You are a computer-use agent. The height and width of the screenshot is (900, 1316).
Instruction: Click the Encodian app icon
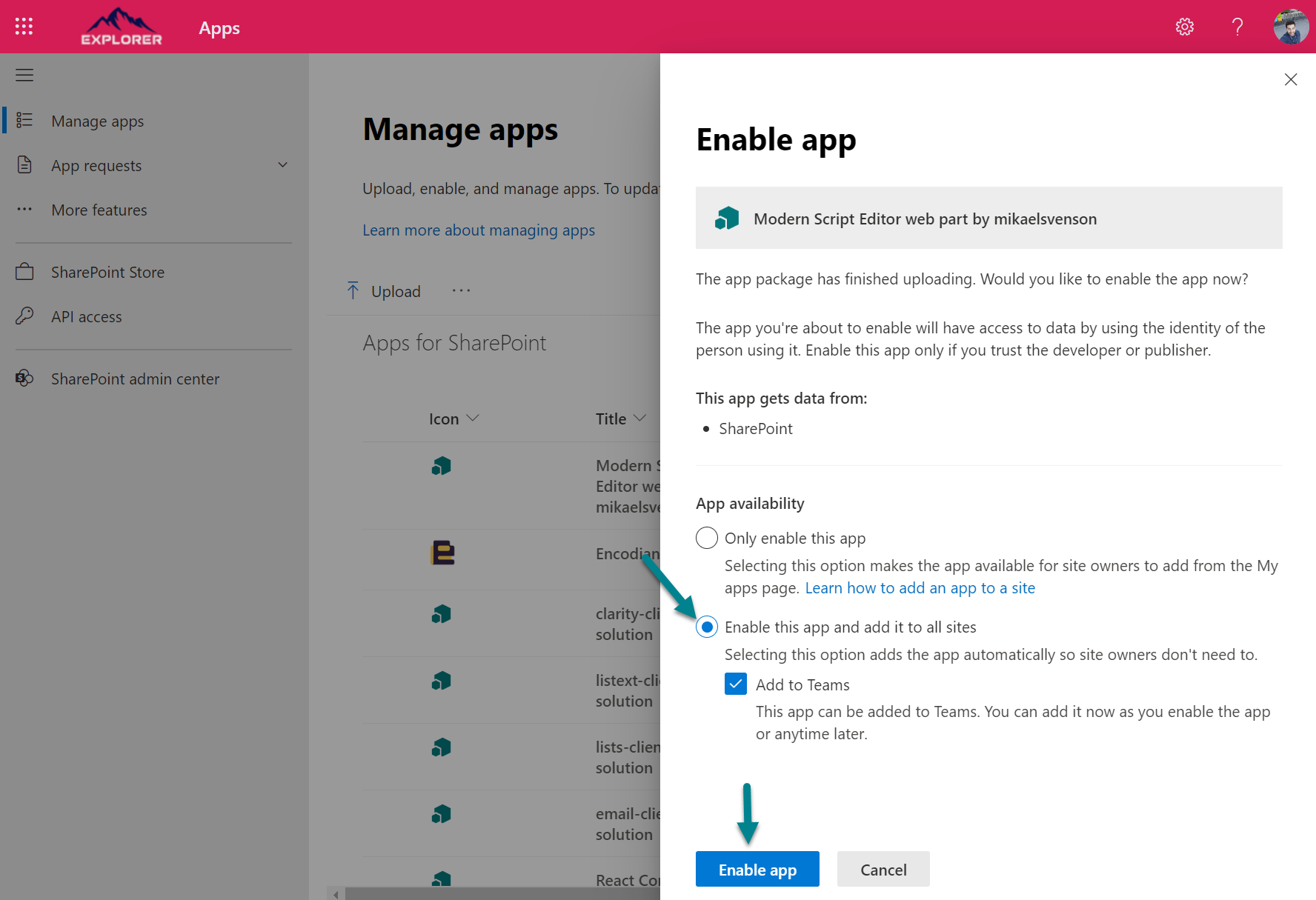pos(442,553)
